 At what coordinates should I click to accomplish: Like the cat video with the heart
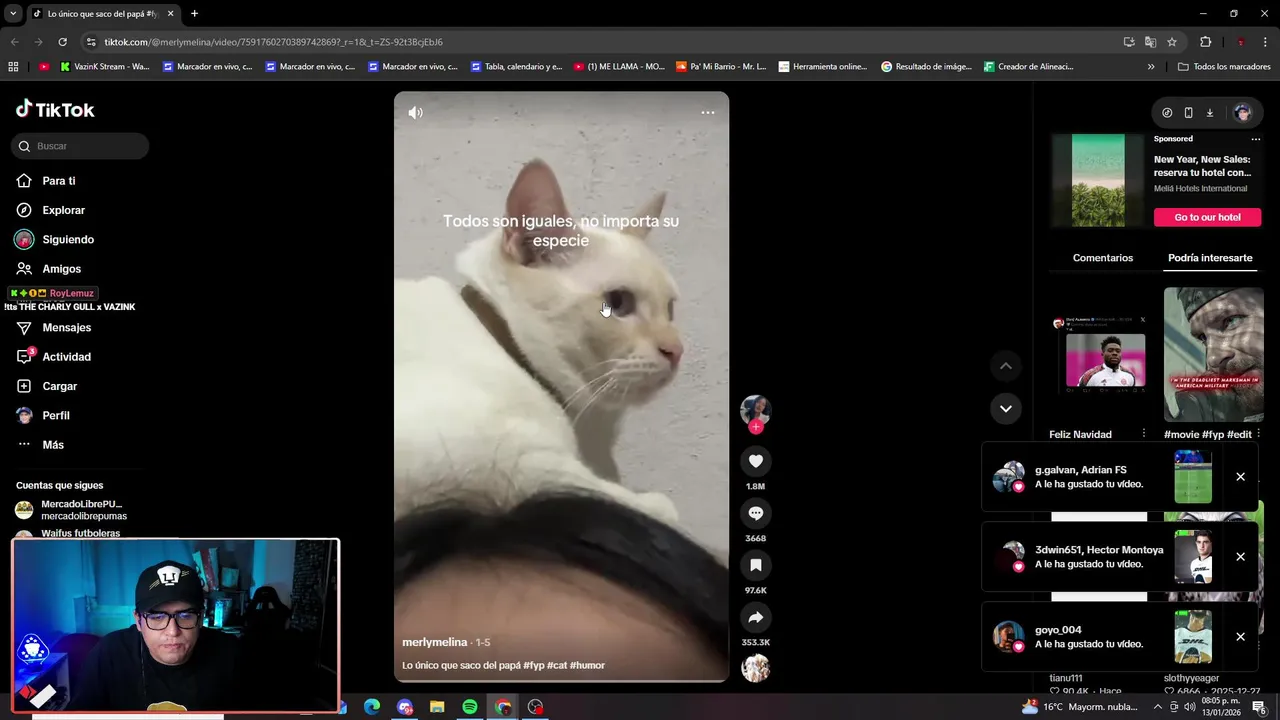click(x=756, y=461)
